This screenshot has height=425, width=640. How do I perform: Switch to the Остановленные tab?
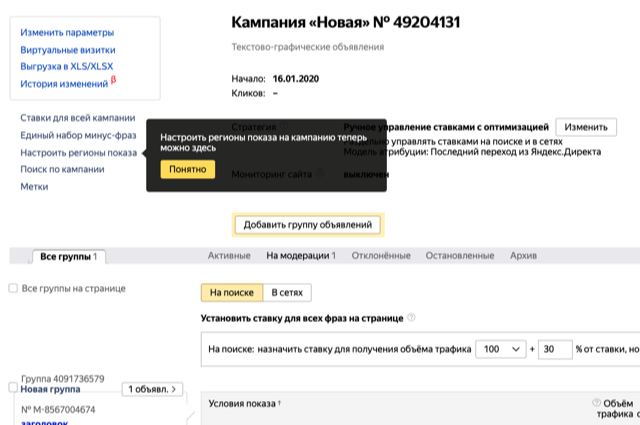pyautogui.click(x=460, y=256)
